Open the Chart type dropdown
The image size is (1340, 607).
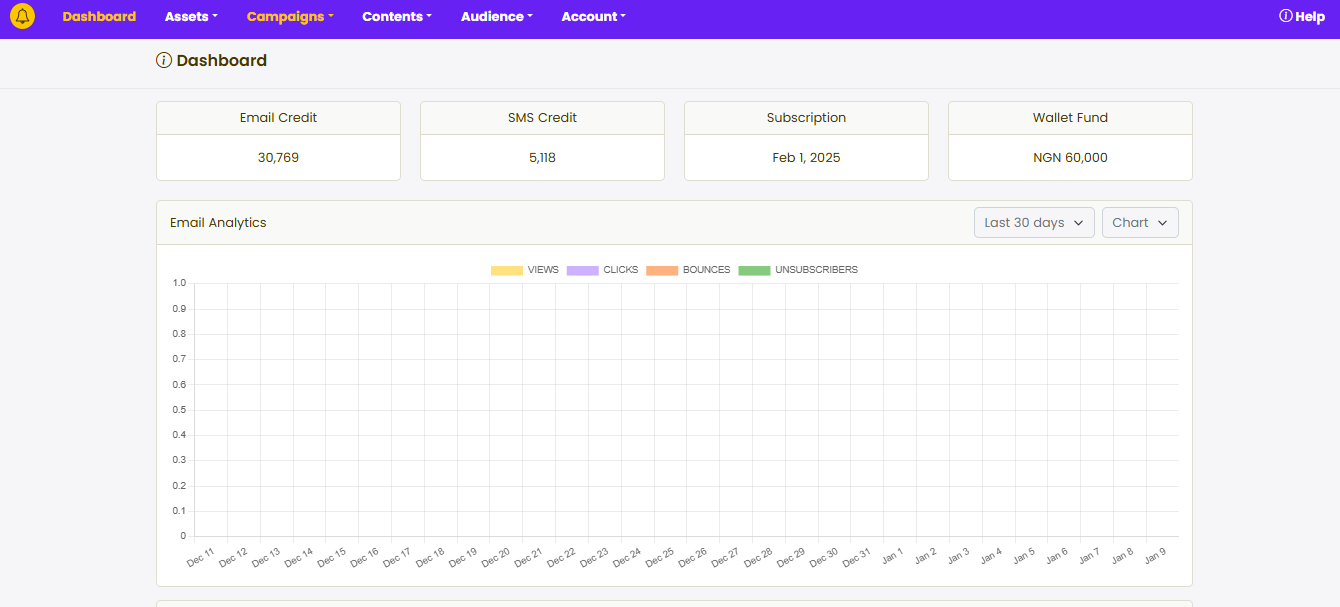tap(1140, 222)
